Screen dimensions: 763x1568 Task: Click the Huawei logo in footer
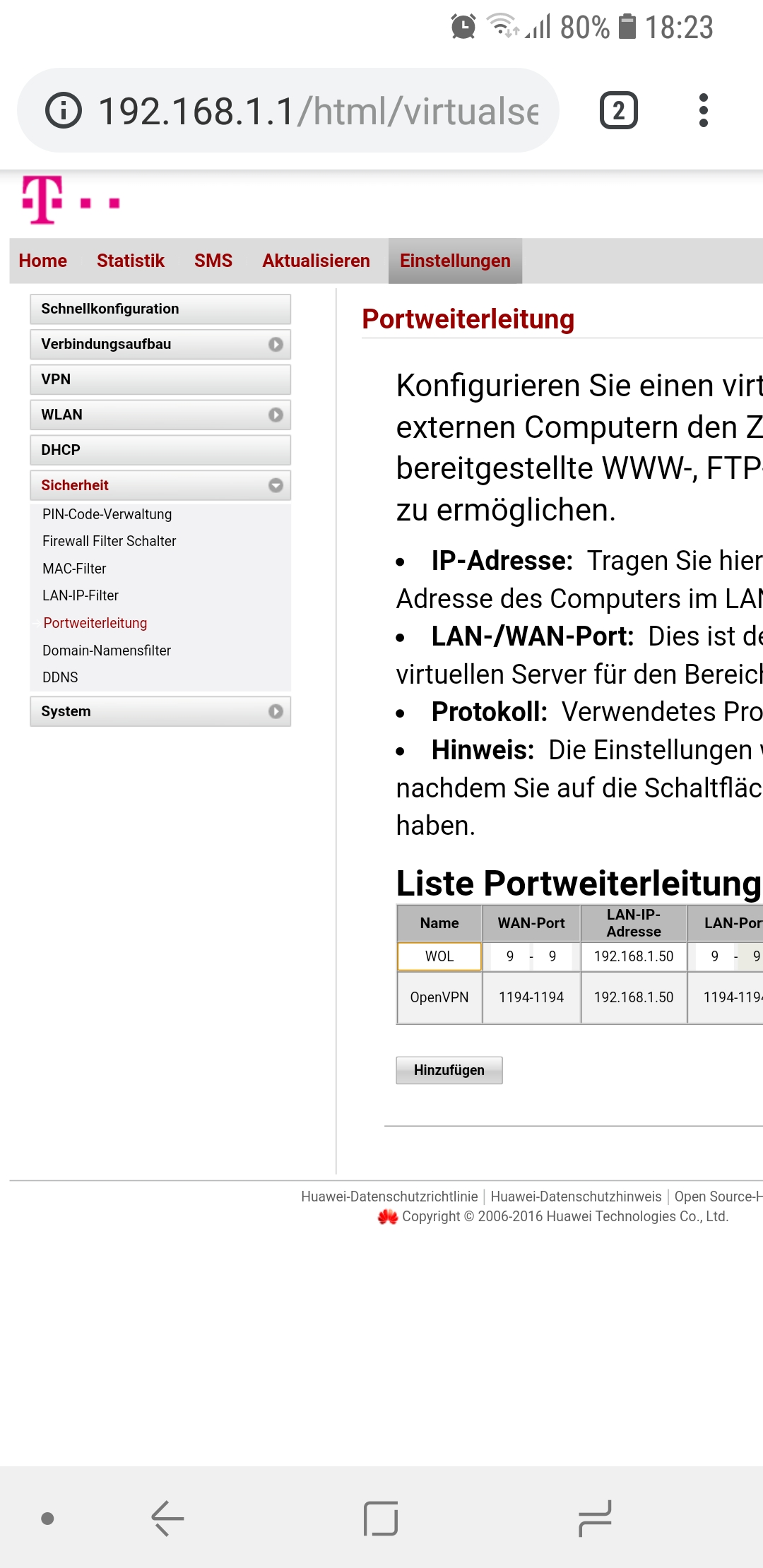[387, 1217]
